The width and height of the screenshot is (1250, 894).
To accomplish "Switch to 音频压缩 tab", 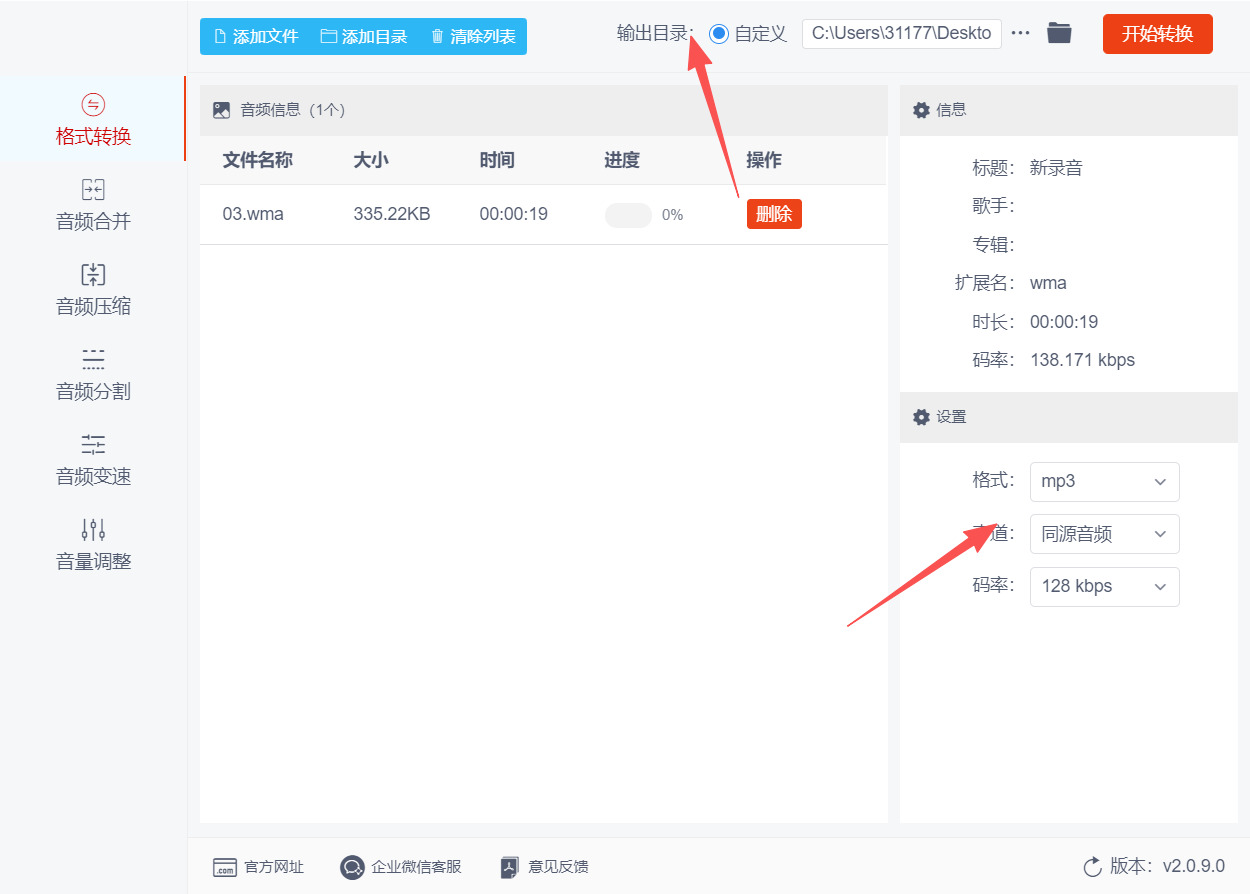I will (x=93, y=290).
